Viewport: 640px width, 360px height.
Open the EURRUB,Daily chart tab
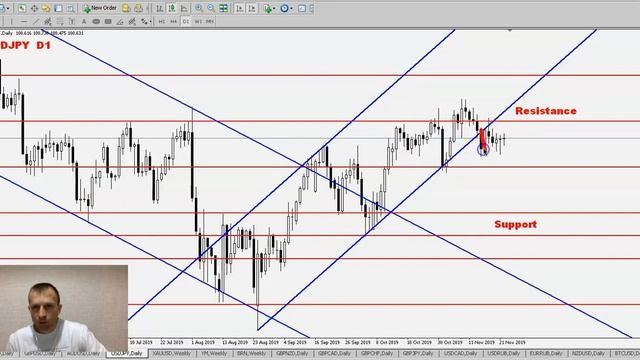tap(546, 353)
